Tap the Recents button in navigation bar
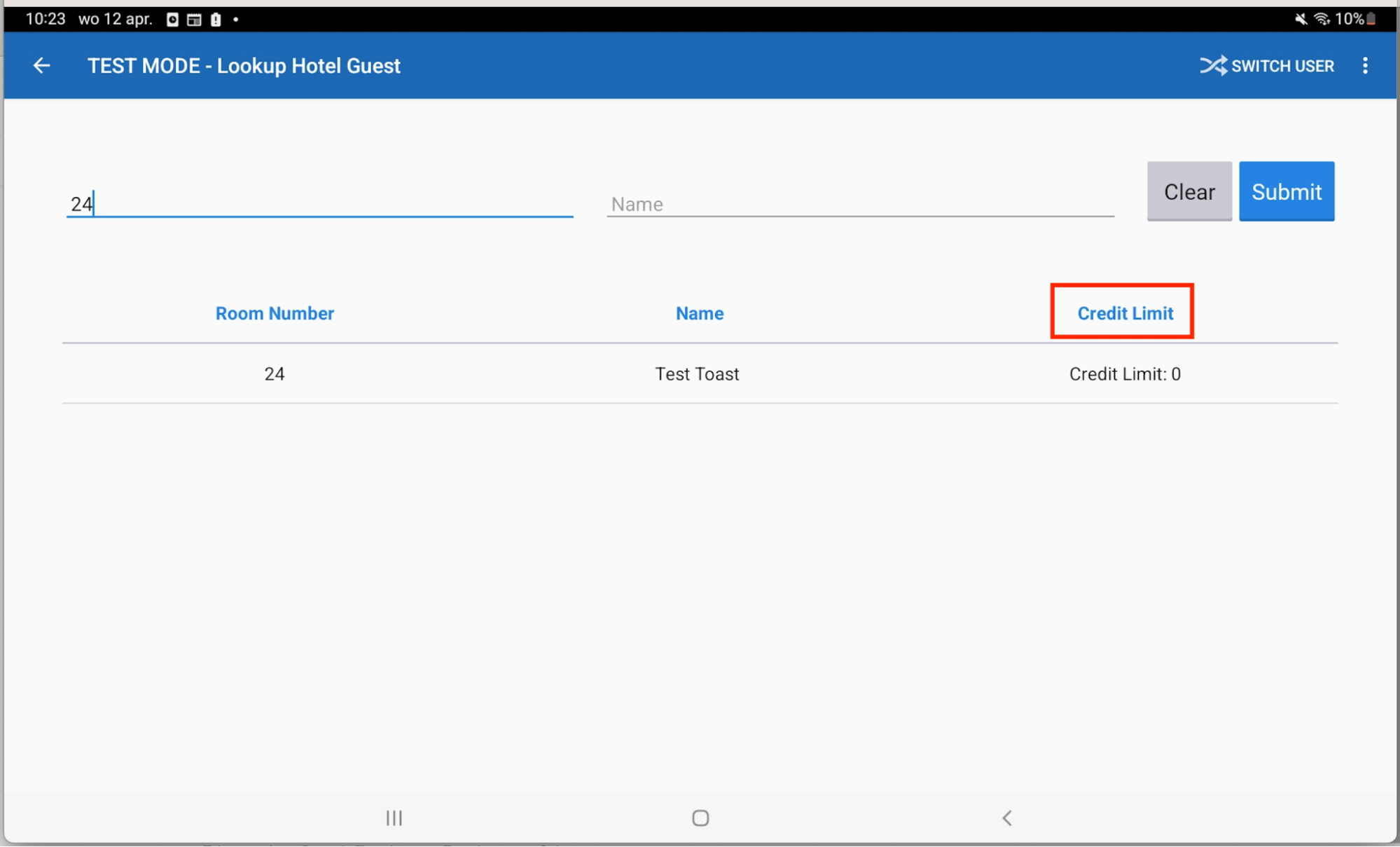1400x847 pixels. (394, 818)
